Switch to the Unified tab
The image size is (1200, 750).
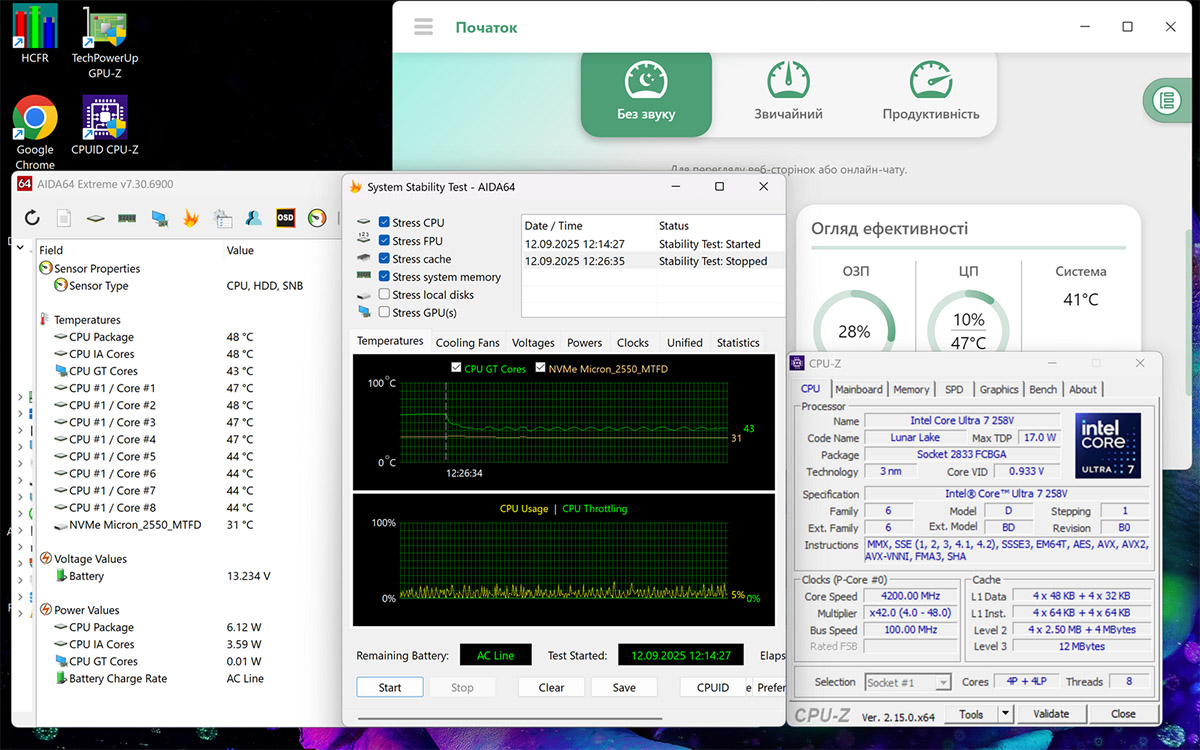coord(685,342)
